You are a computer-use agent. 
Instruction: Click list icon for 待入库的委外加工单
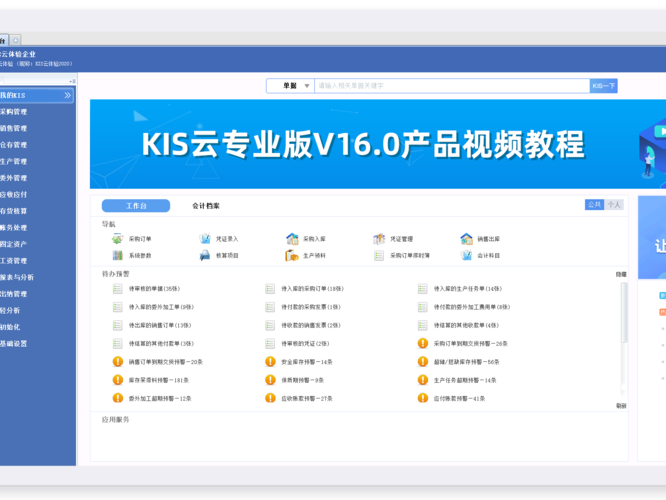tap(118, 307)
